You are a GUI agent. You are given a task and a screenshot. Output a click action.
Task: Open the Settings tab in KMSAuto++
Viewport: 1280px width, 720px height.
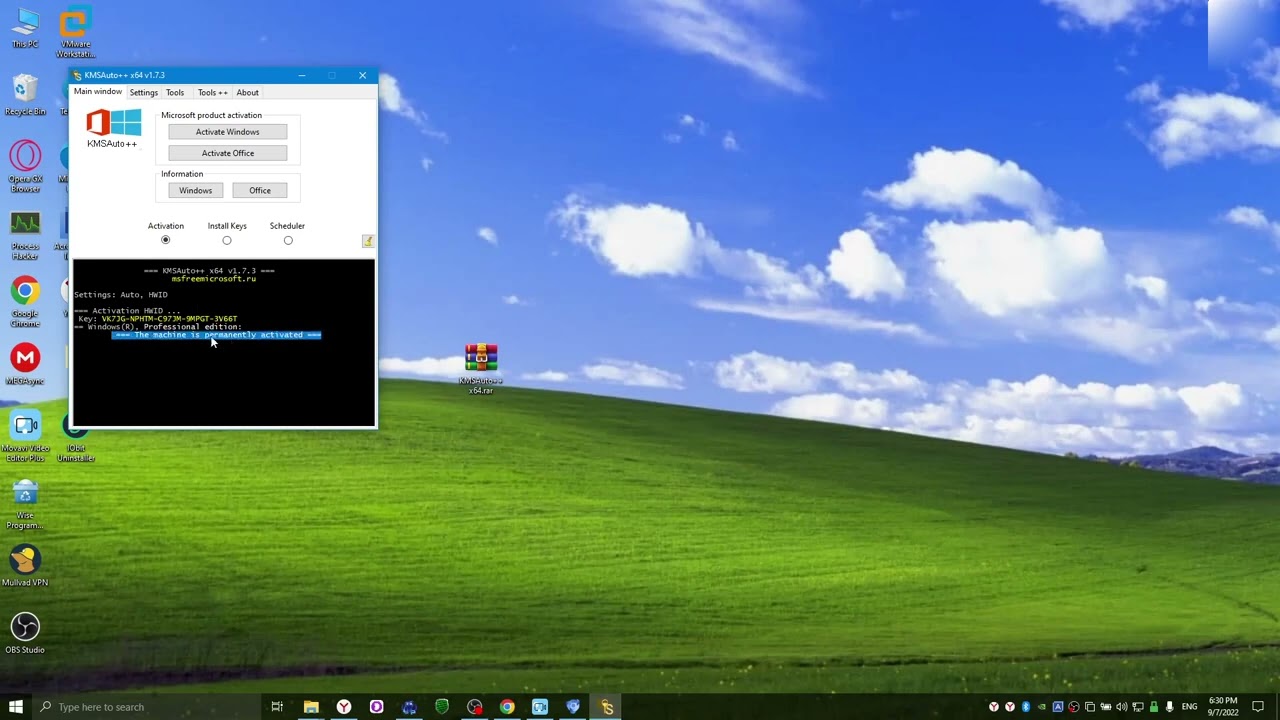tap(144, 92)
